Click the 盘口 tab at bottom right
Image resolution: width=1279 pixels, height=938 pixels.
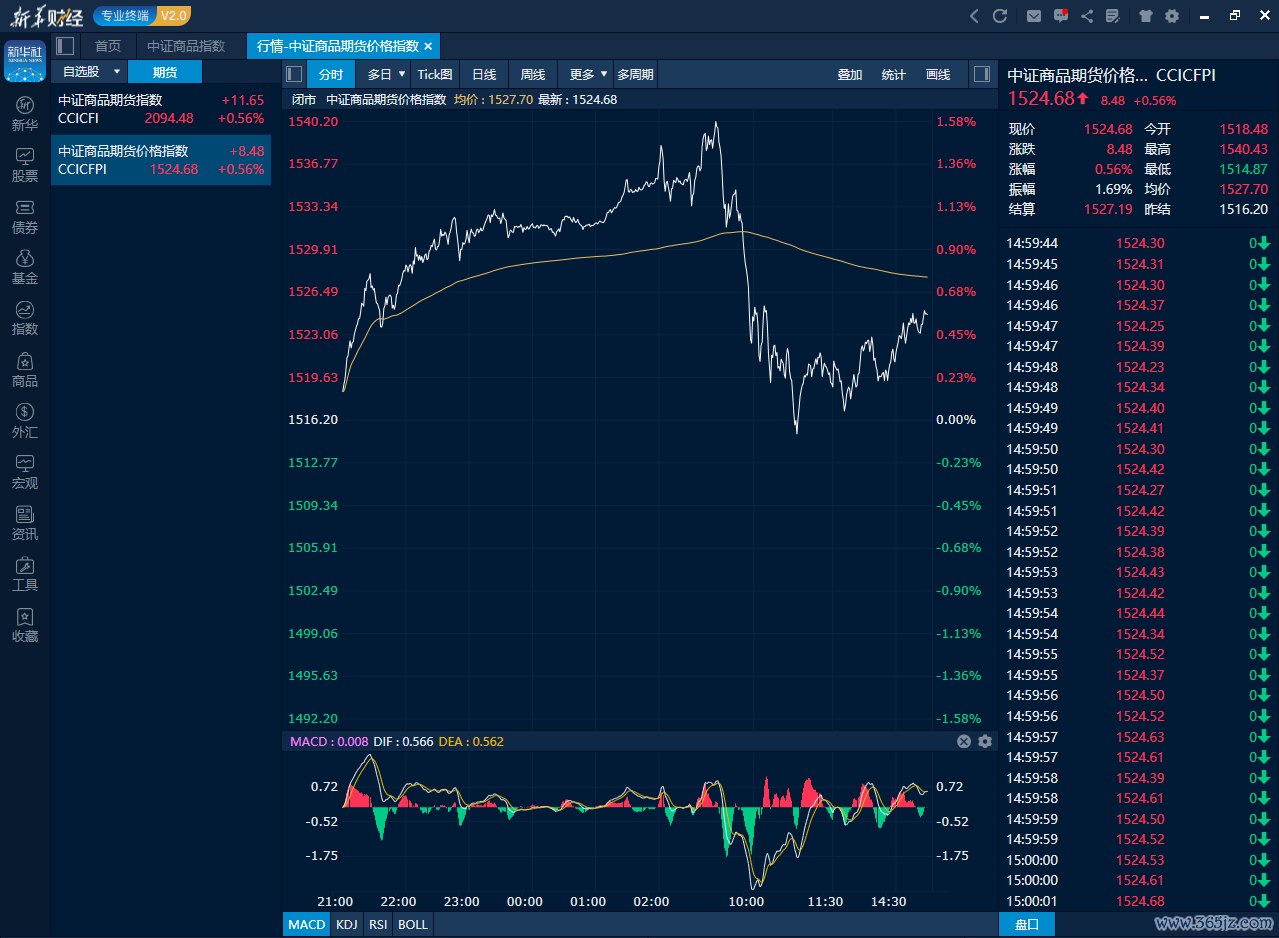pyautogui.click(x=1027, y=924)
